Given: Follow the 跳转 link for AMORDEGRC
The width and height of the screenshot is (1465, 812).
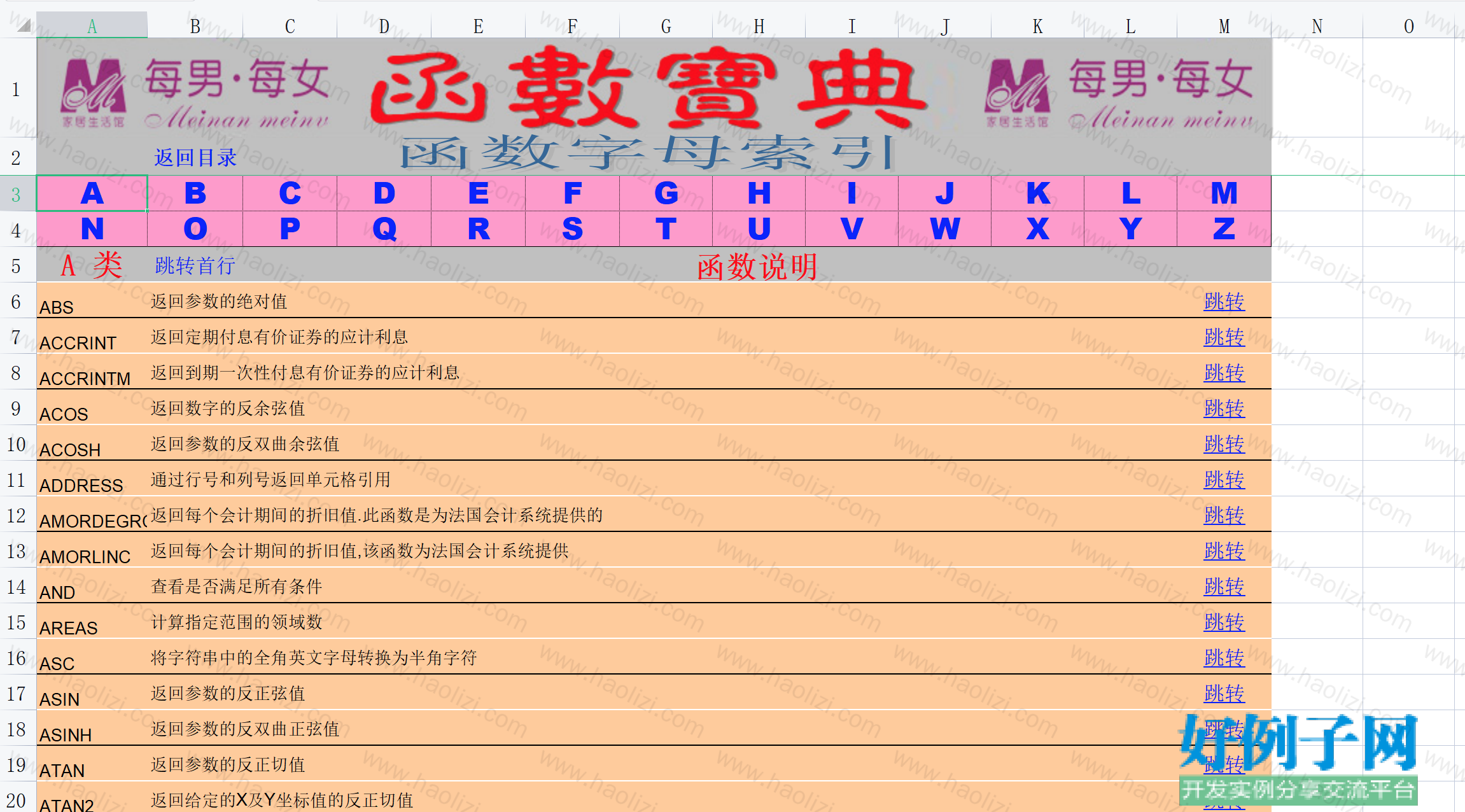Looking at the screenshot, I should (1224, 515).
